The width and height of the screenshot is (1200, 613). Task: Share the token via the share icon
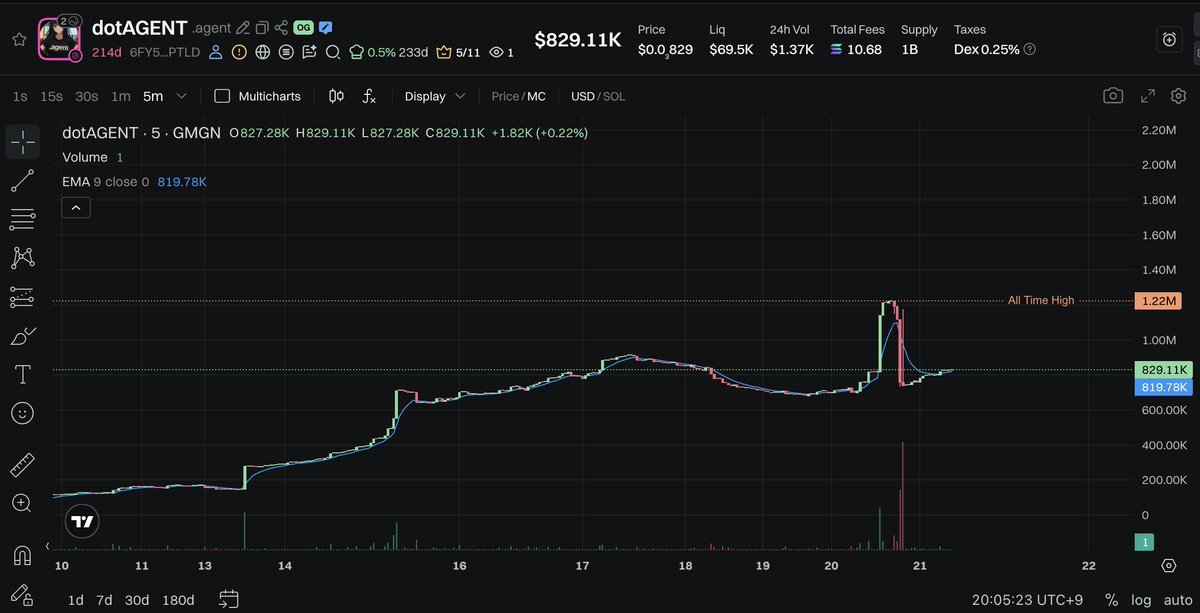[281, 28]
